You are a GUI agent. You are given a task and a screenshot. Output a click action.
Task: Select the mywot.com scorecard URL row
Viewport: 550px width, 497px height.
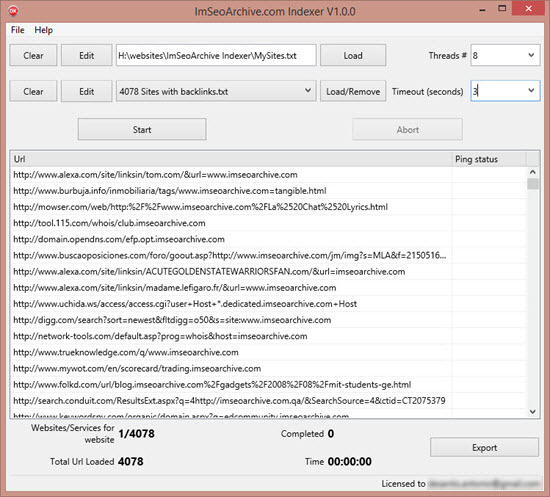tap(268, 368)
